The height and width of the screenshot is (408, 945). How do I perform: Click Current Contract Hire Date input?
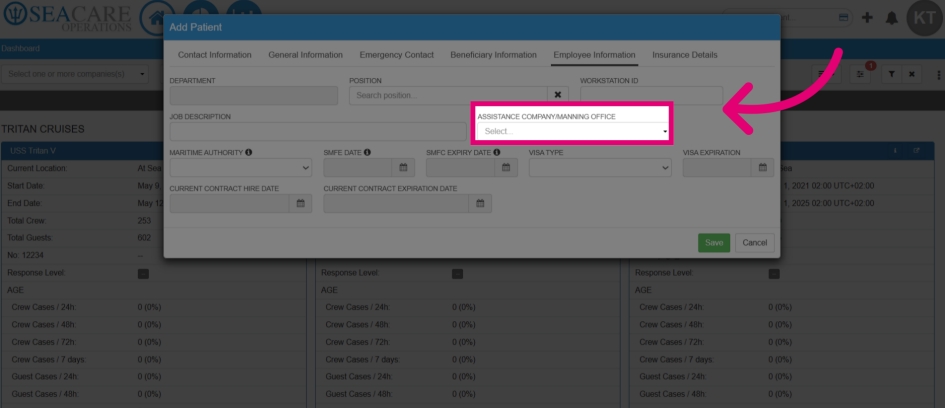[230, 204]
